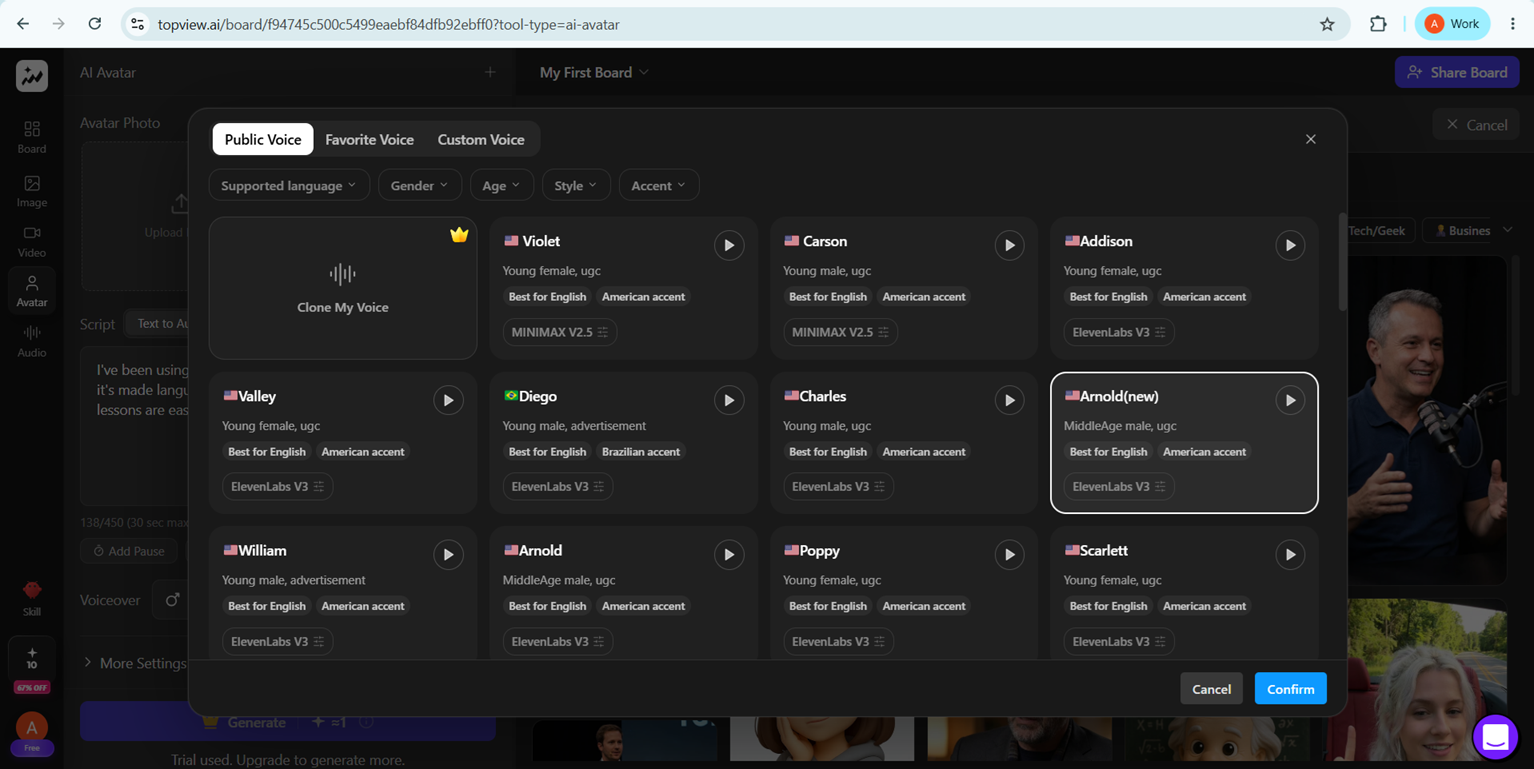Screen dimensions: 1534x769
Task: Reload the browser page
Action: [95, 24]
